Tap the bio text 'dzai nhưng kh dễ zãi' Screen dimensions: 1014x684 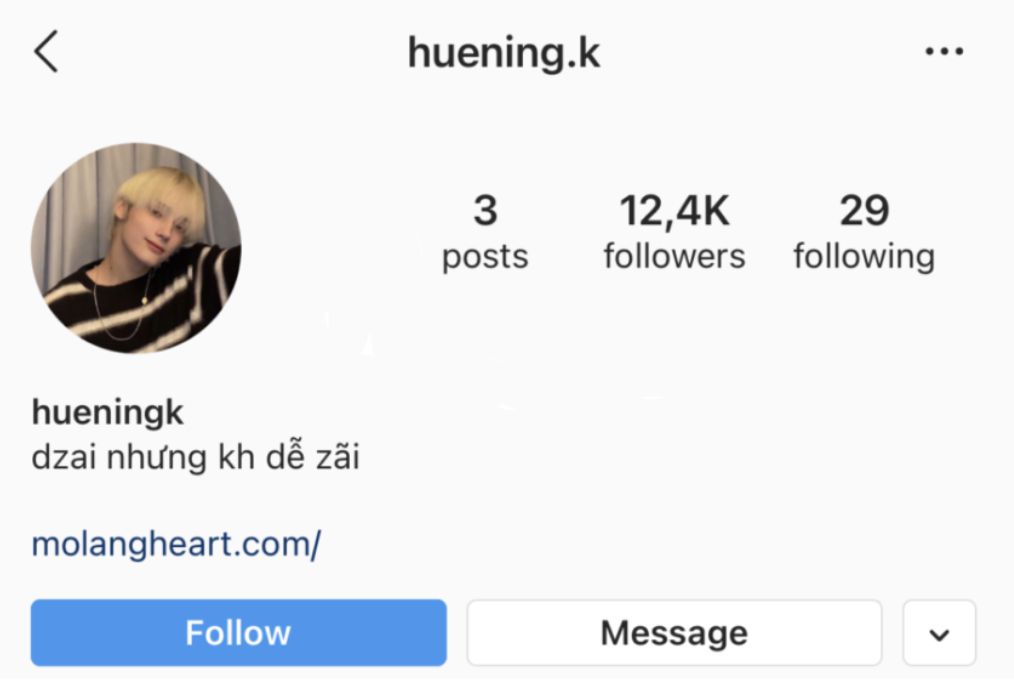click(x=195, y=456)
